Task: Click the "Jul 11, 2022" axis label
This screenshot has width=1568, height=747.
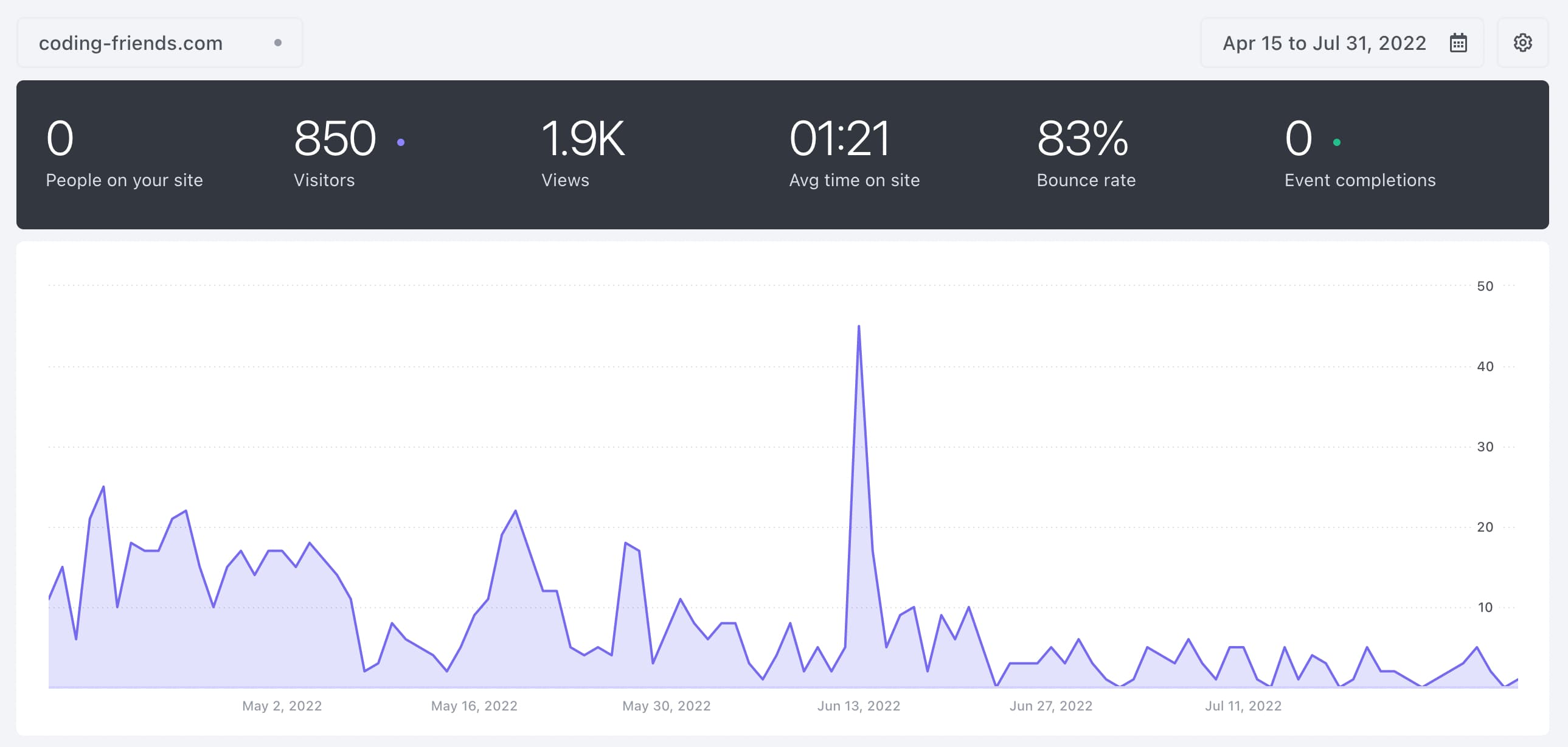Action: (x=1244, y=706)
